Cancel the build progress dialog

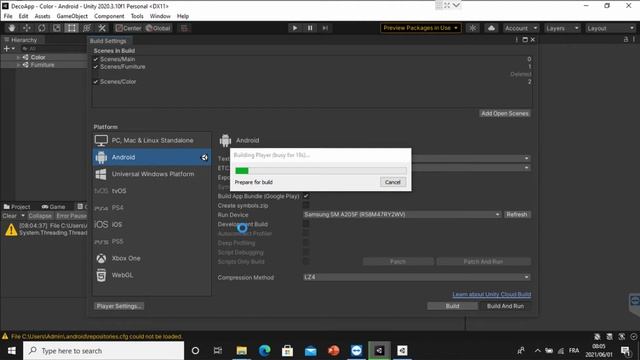click(393, 182)
